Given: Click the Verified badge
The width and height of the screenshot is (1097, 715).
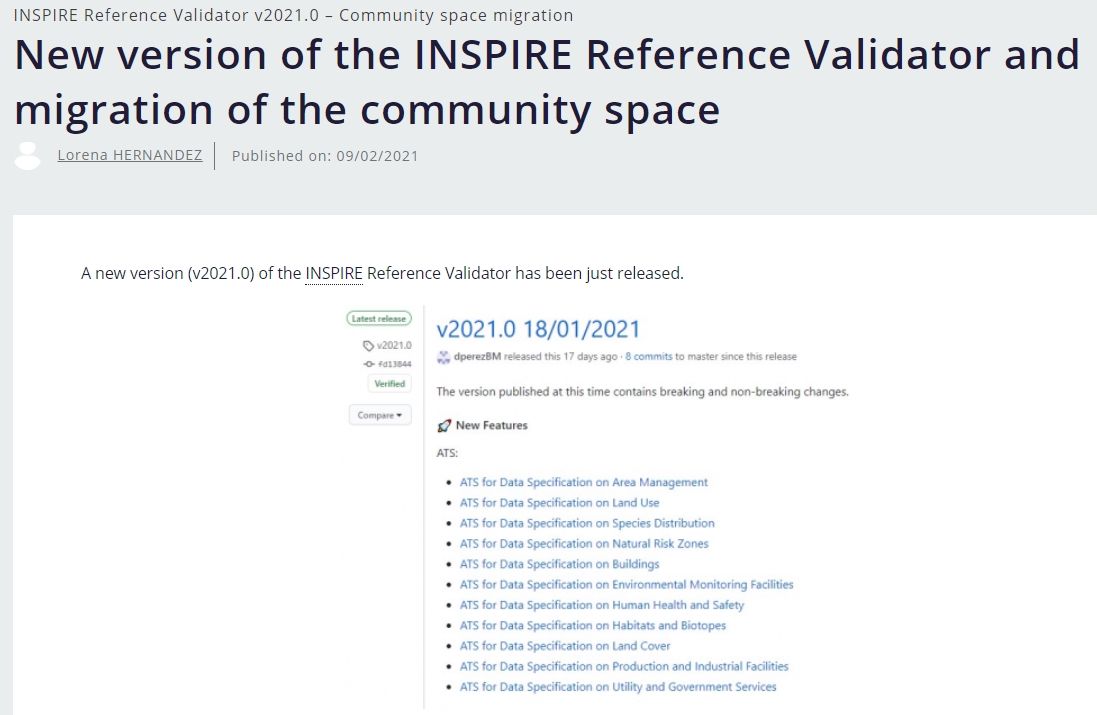Looking at the screenshot, I should coord(389,384).
